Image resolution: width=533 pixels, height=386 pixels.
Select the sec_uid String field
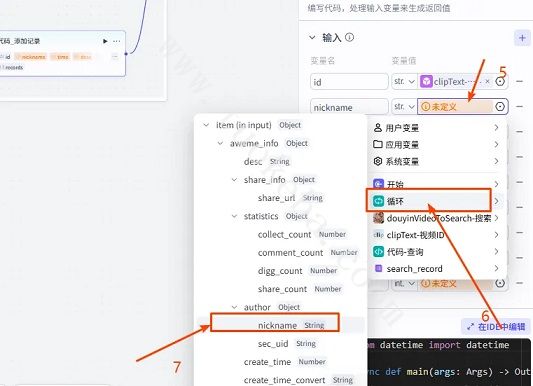point(287,344)
